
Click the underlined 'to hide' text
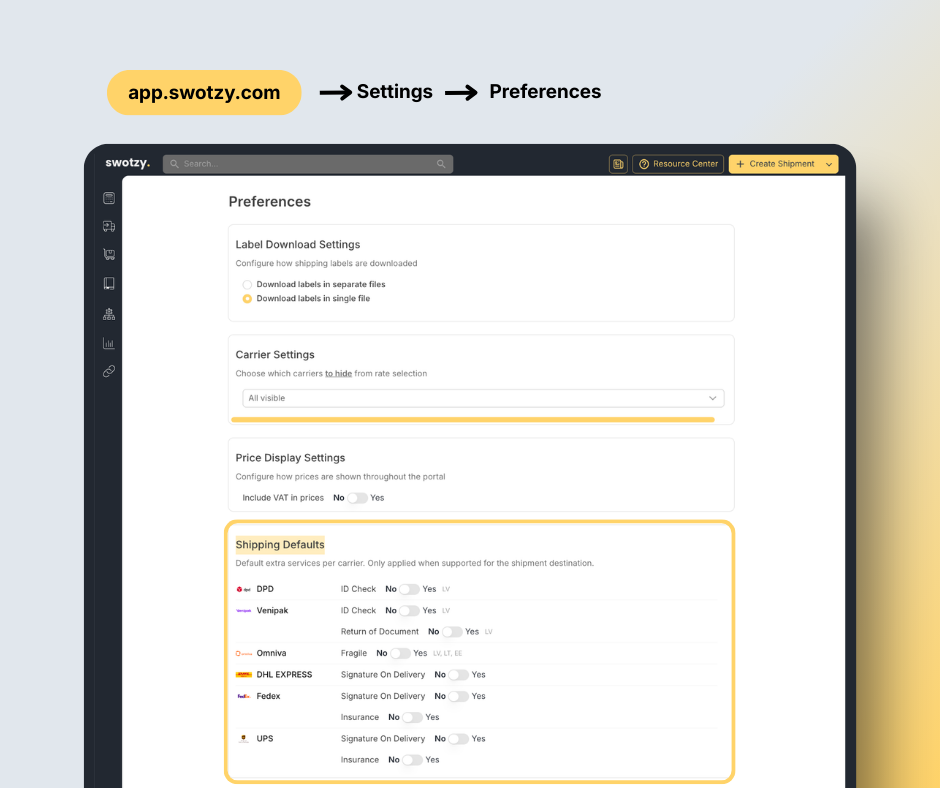[339, 374]
